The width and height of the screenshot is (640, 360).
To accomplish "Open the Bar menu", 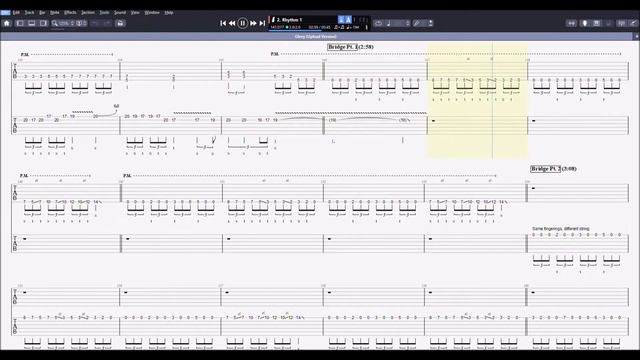I will coord(42,13).
